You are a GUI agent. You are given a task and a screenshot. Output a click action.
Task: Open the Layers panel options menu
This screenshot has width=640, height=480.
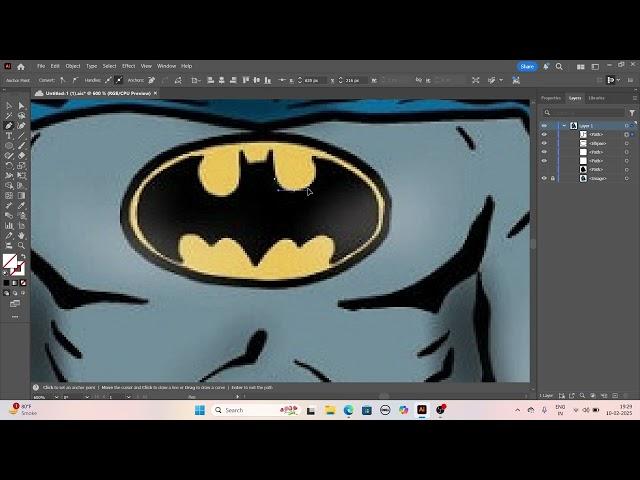click(x=635, y=98)
